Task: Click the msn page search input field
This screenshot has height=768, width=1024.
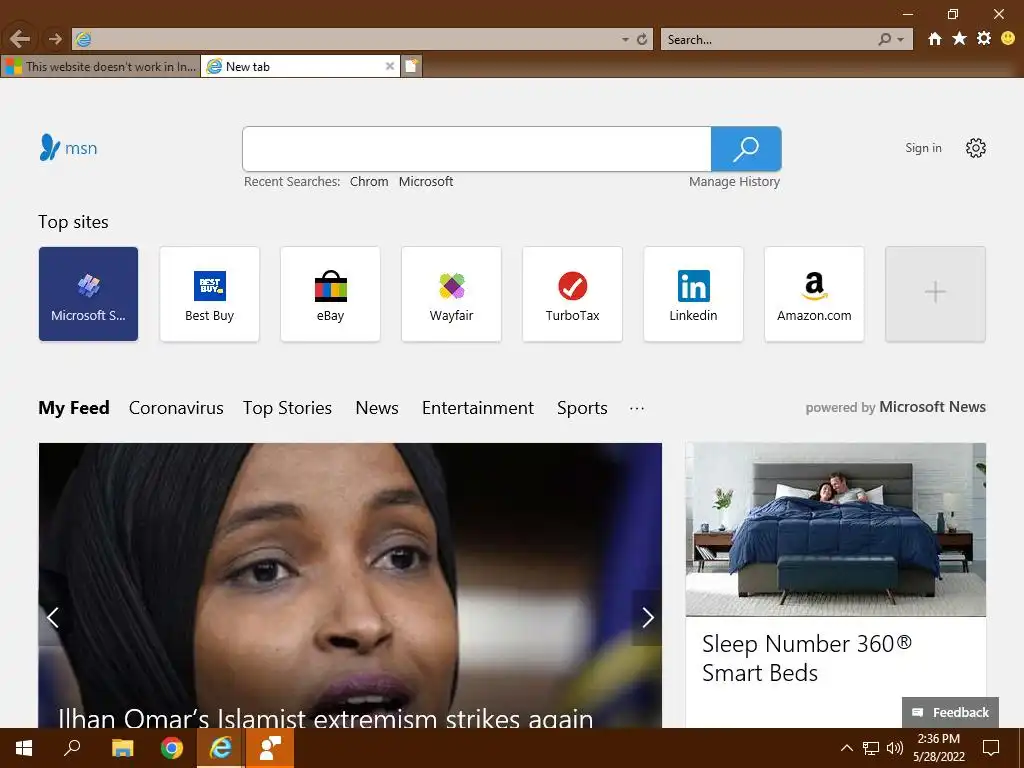Action: tap(477, 149)
